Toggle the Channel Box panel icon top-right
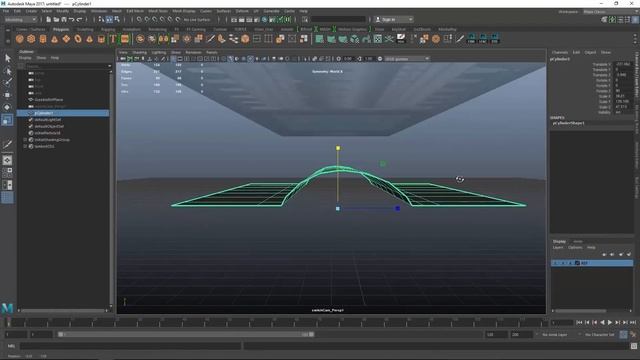 [x=636, y=19]
